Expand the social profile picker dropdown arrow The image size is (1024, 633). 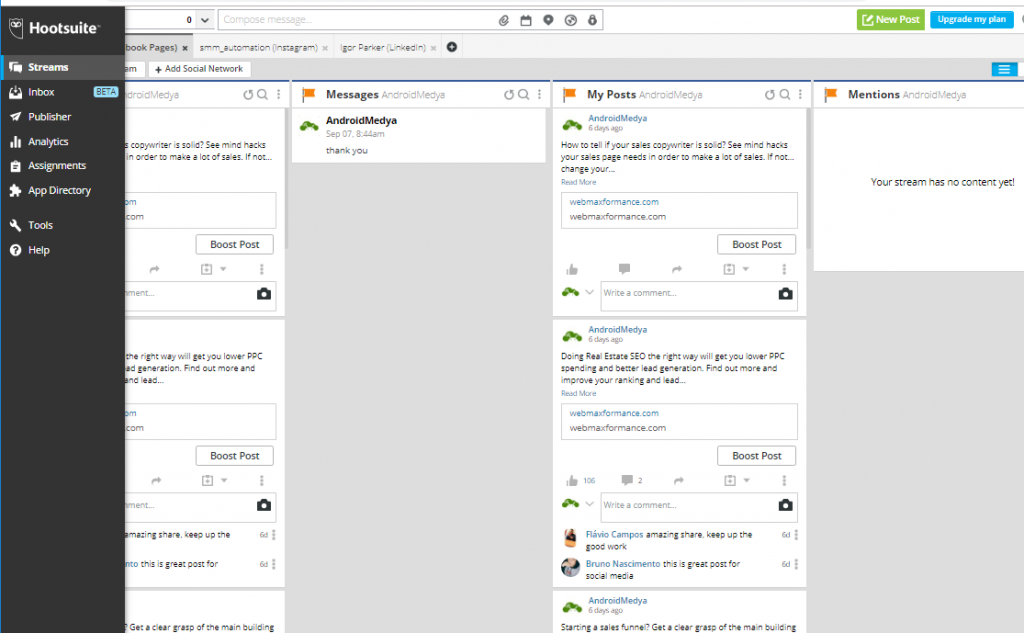tap(205, 20)
